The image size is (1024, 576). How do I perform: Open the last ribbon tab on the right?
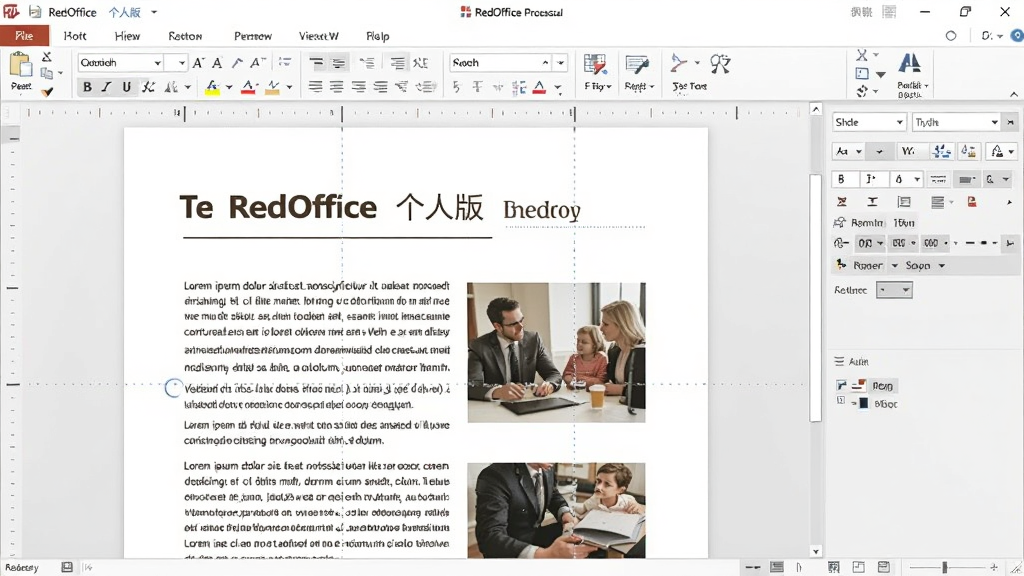click(x=377, y=36)
